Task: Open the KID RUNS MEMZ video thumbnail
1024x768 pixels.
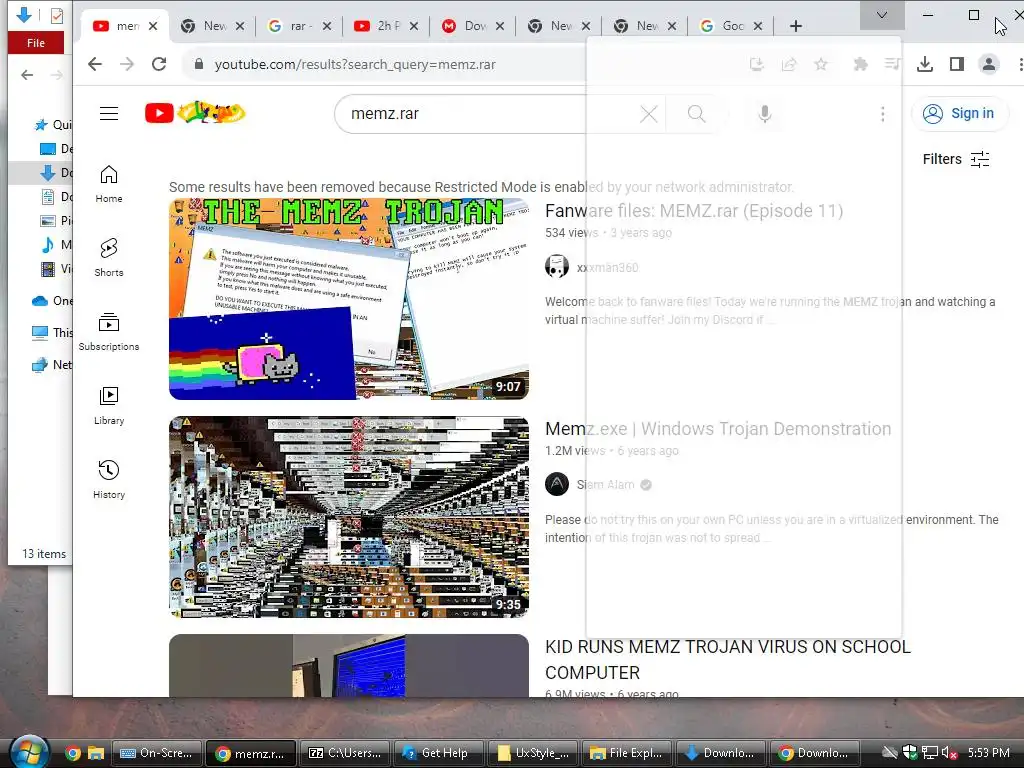Action: (x=349, y=665)
